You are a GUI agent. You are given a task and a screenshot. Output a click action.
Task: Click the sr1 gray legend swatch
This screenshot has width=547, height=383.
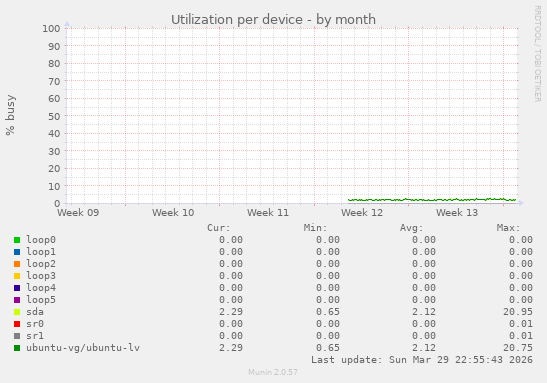pos(17,336)
